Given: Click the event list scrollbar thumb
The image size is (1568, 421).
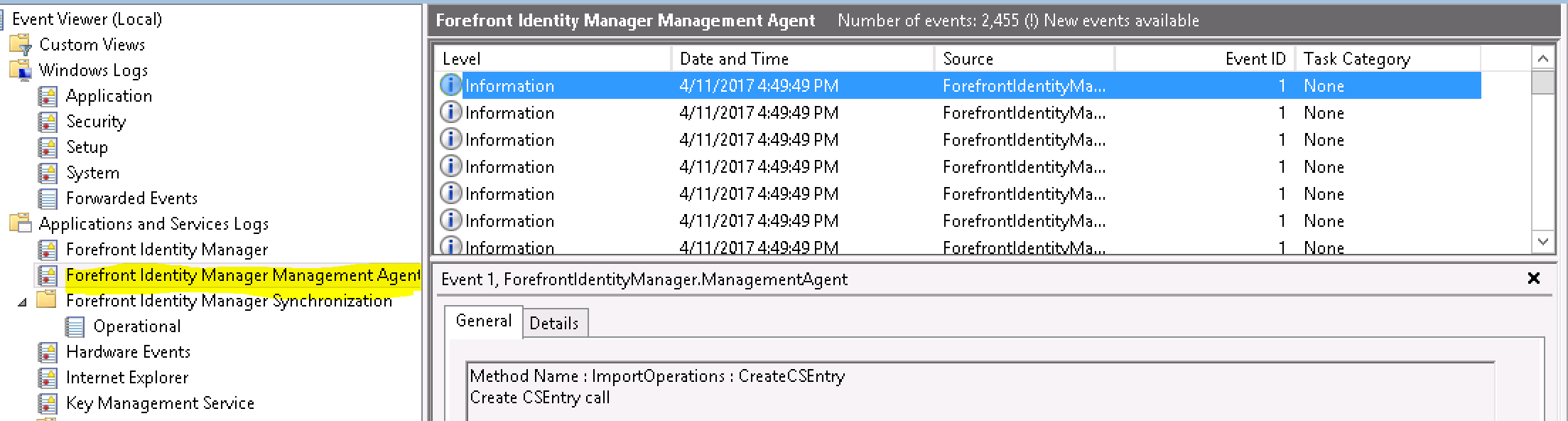Looking at the screenshot, I should [1542, 82].
